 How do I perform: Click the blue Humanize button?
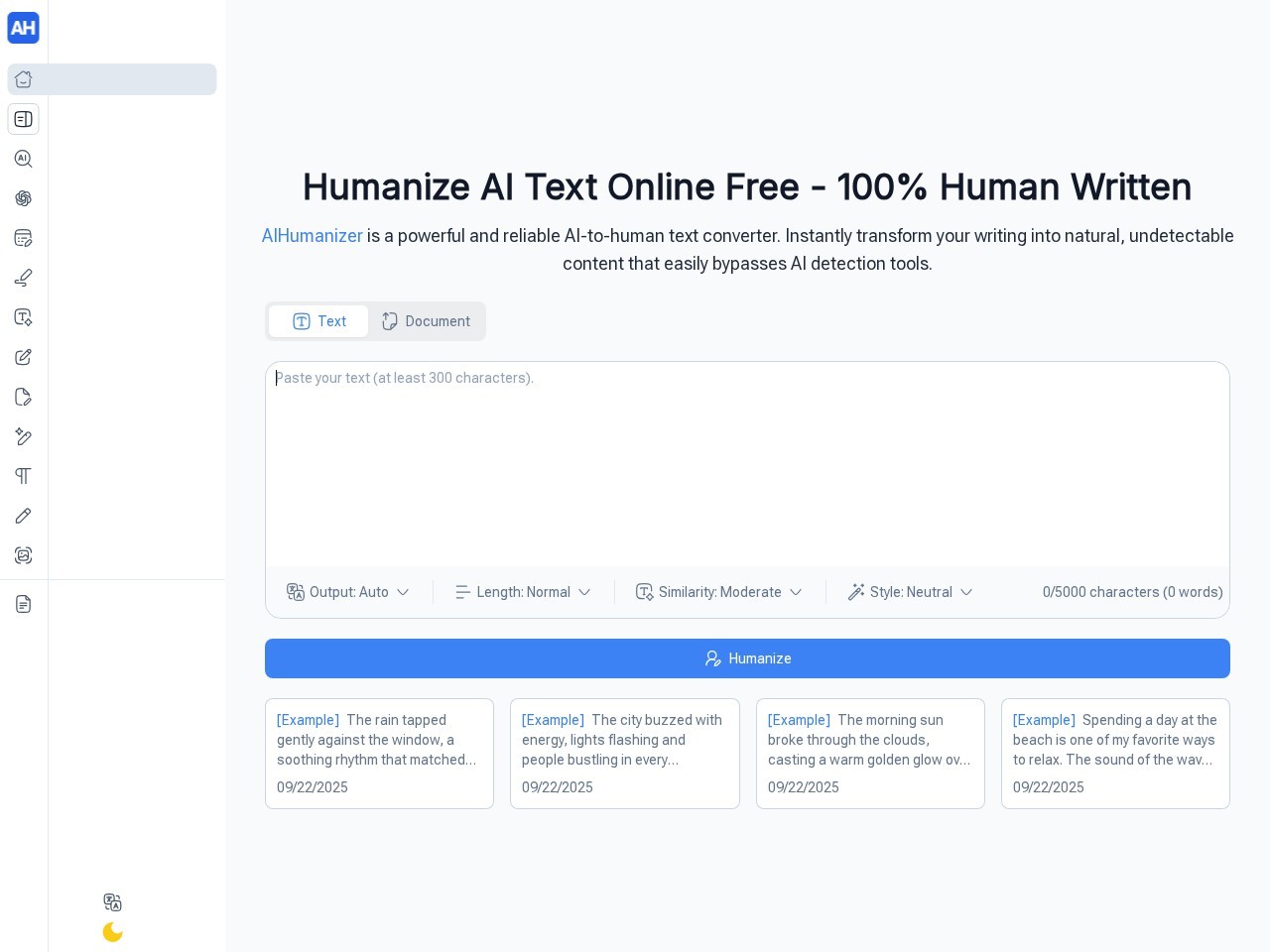pyautogui.click(x=747, y=658)
